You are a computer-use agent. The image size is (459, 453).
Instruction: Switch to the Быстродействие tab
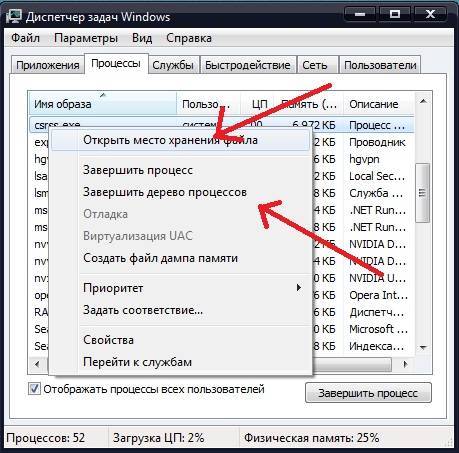pyautogui.click(x=248, y=65)
